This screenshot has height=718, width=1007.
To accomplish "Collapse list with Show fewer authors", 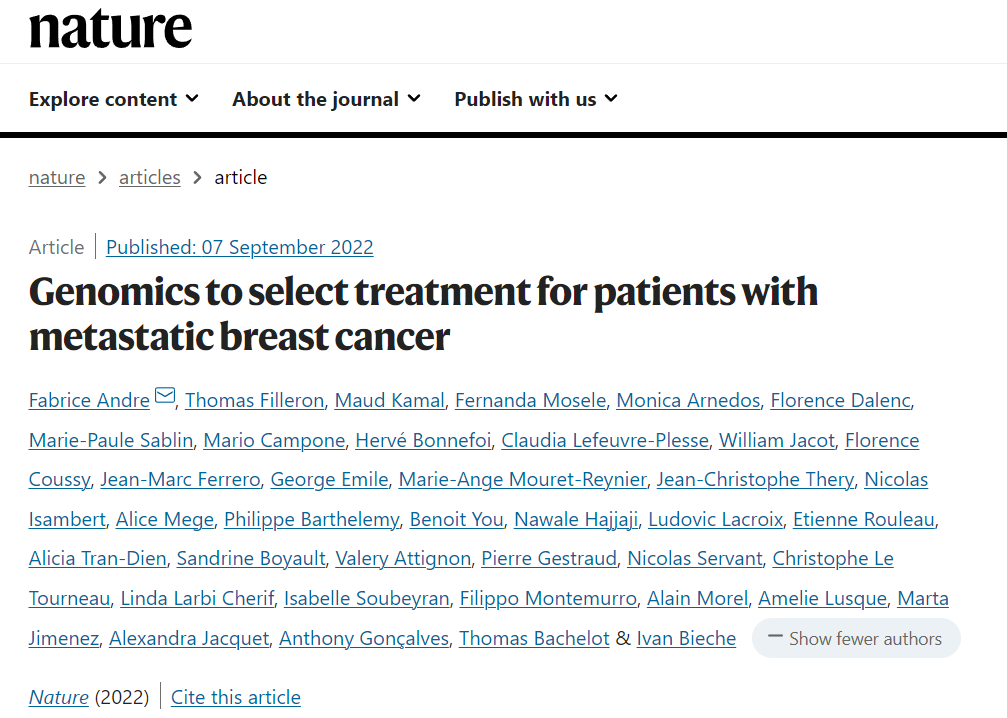I will (x=856, y=638).
